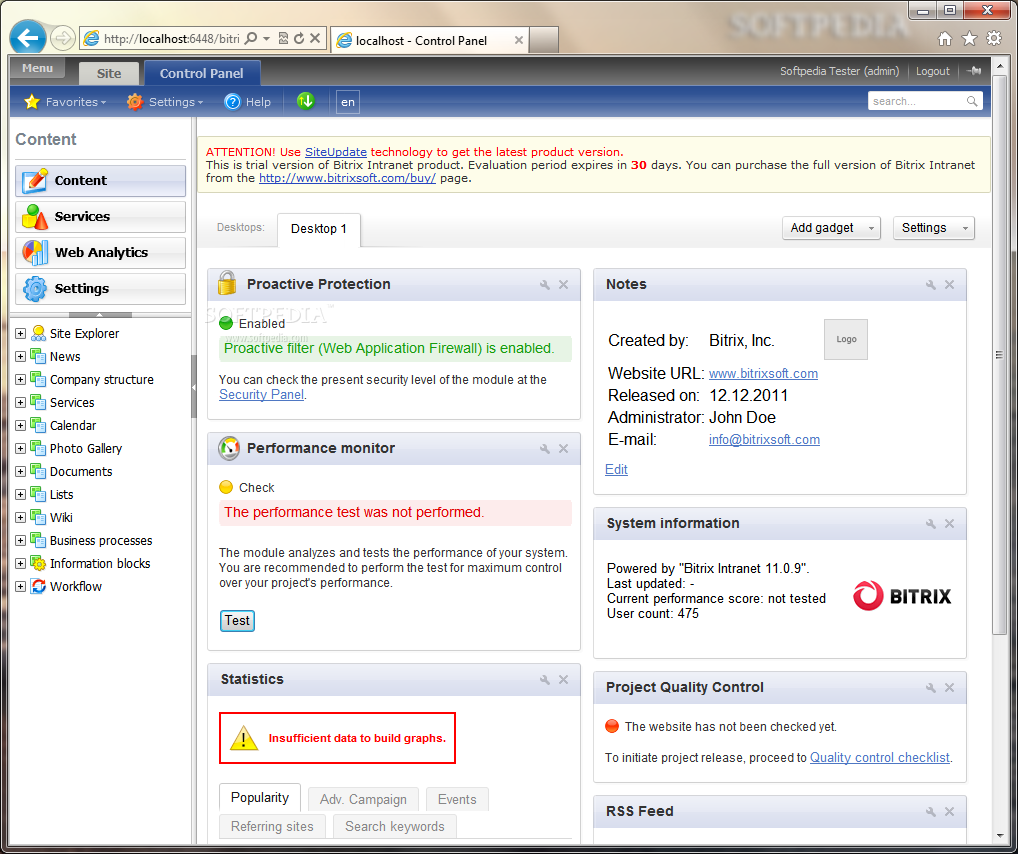Expand the Documents tree node
The width and height of the screenshot is (1018, 854).
click(x=20, y=471)
